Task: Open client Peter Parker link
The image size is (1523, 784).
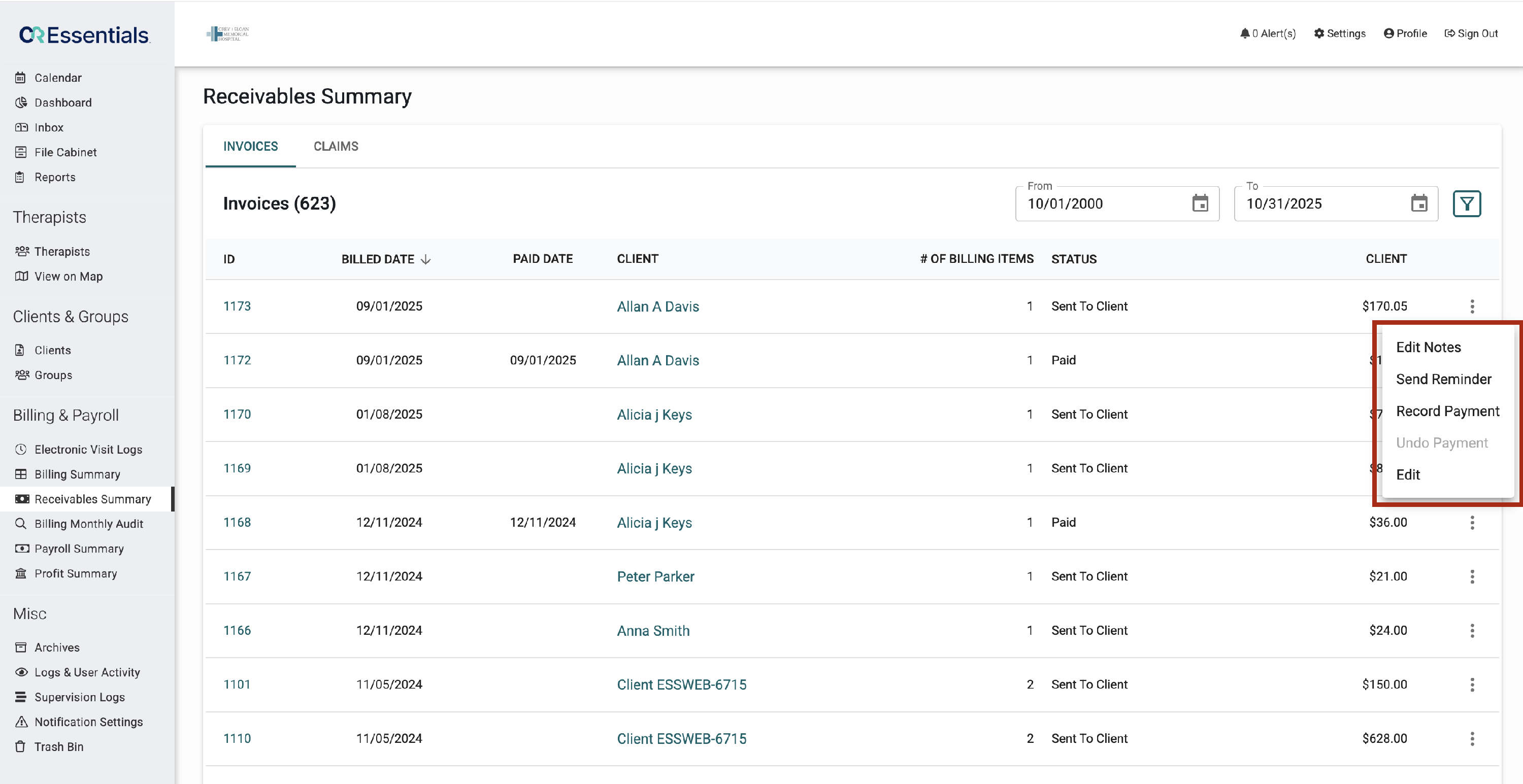Action: point(656,576)
